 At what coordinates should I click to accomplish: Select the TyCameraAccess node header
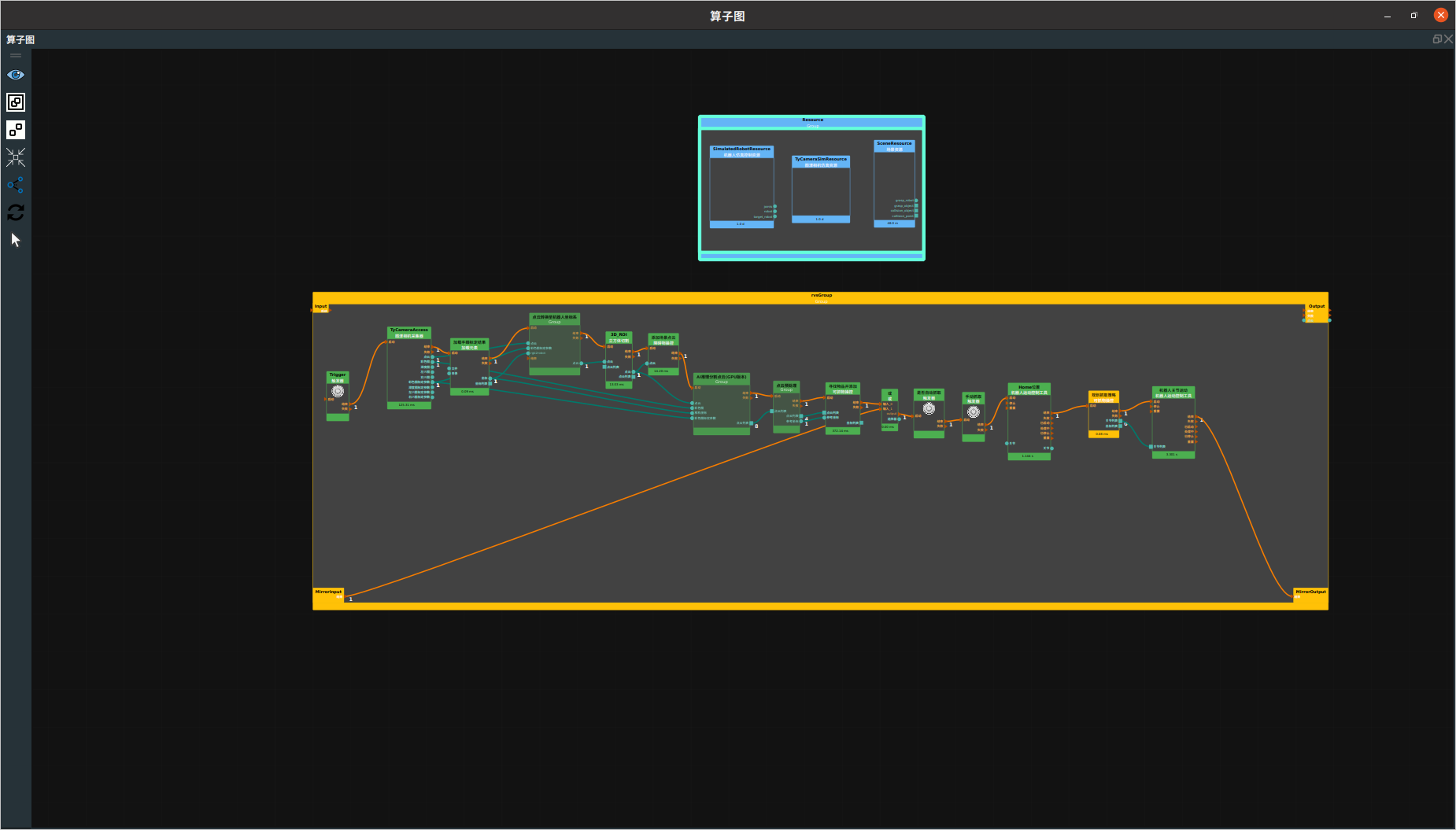409,333
